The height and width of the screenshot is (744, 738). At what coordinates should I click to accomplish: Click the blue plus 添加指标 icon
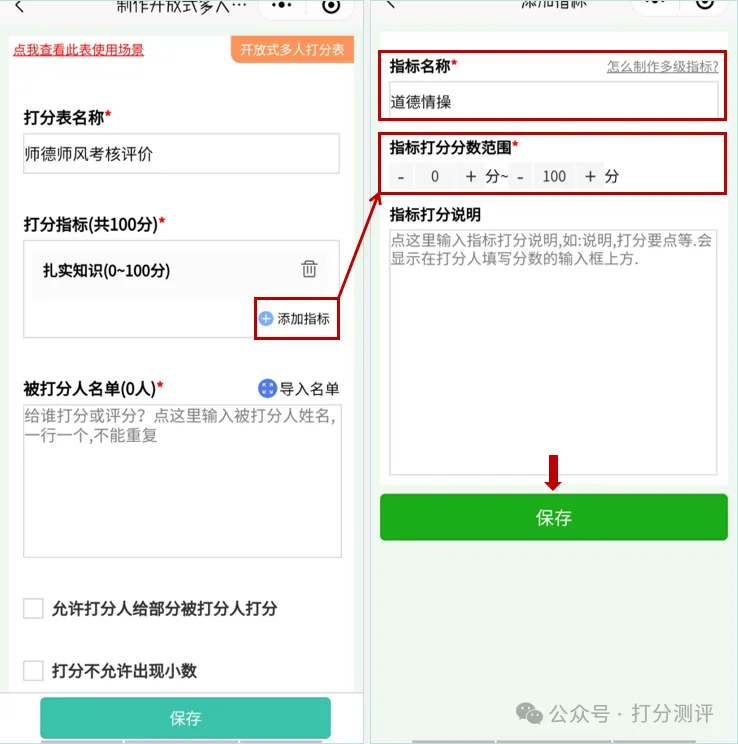[266, 318]
